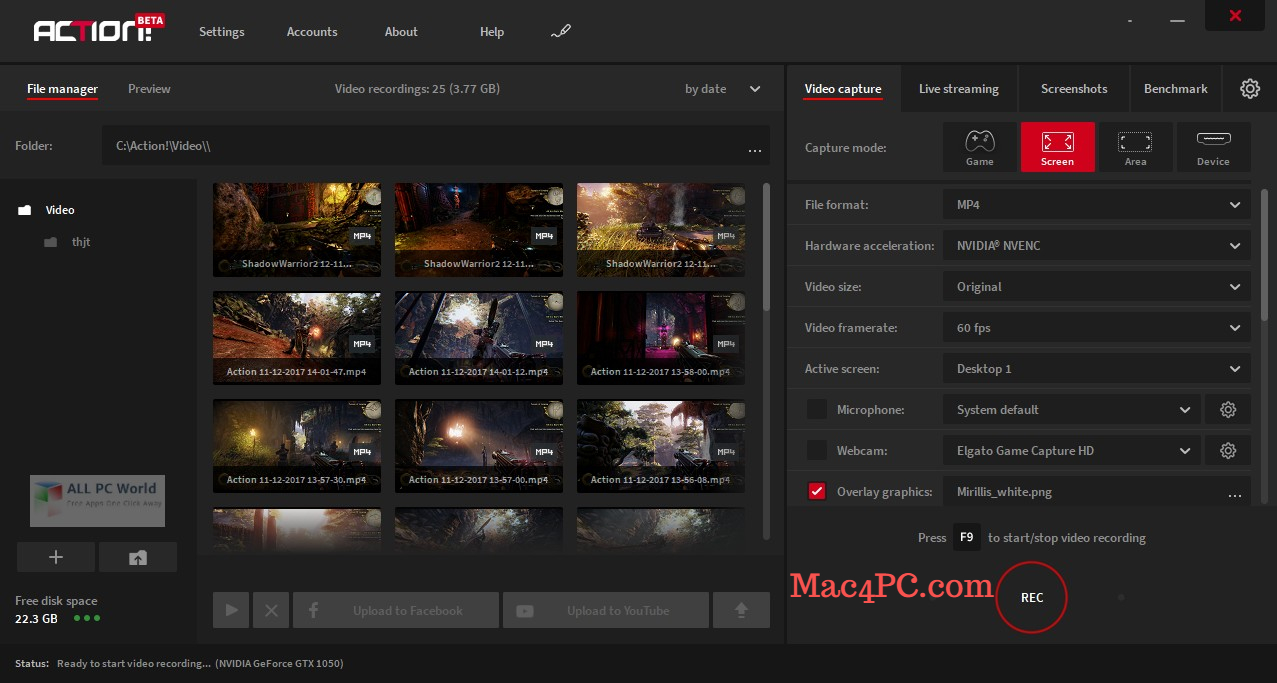Screen dimensions: 1277x683
Task: Switch to Live streaming tab
Action: click(959, 89)
